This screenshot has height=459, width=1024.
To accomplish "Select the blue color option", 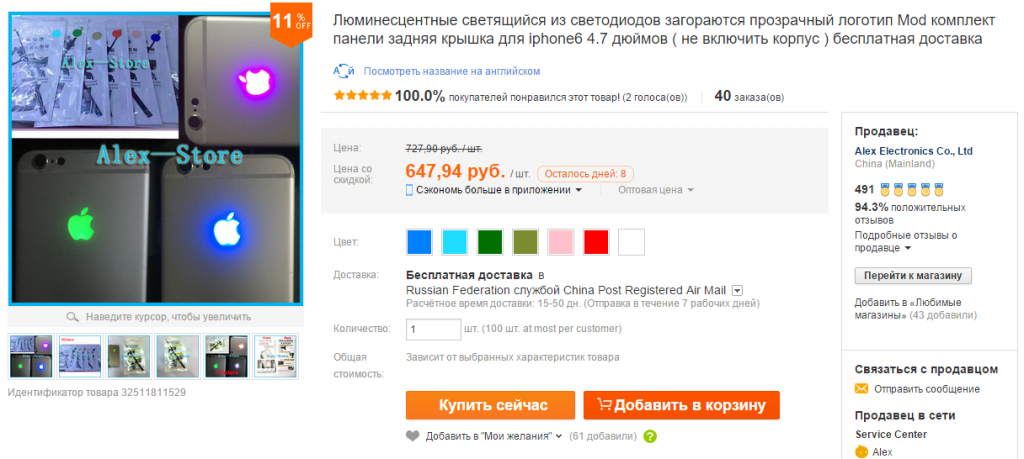I will click(x=419, y=242).
